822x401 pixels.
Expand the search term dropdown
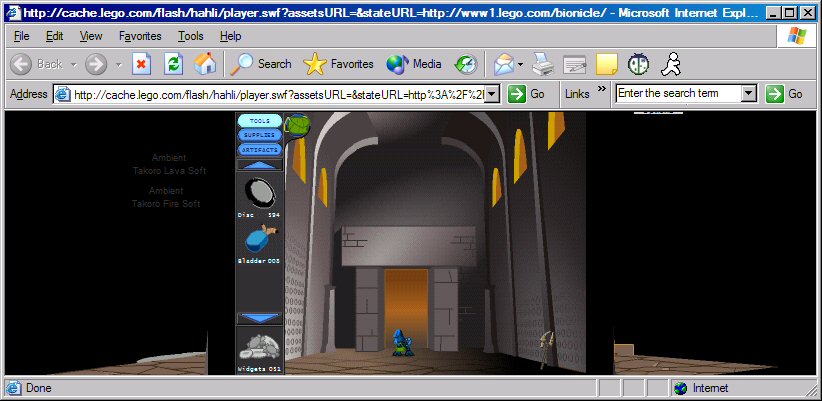point(750,94)
